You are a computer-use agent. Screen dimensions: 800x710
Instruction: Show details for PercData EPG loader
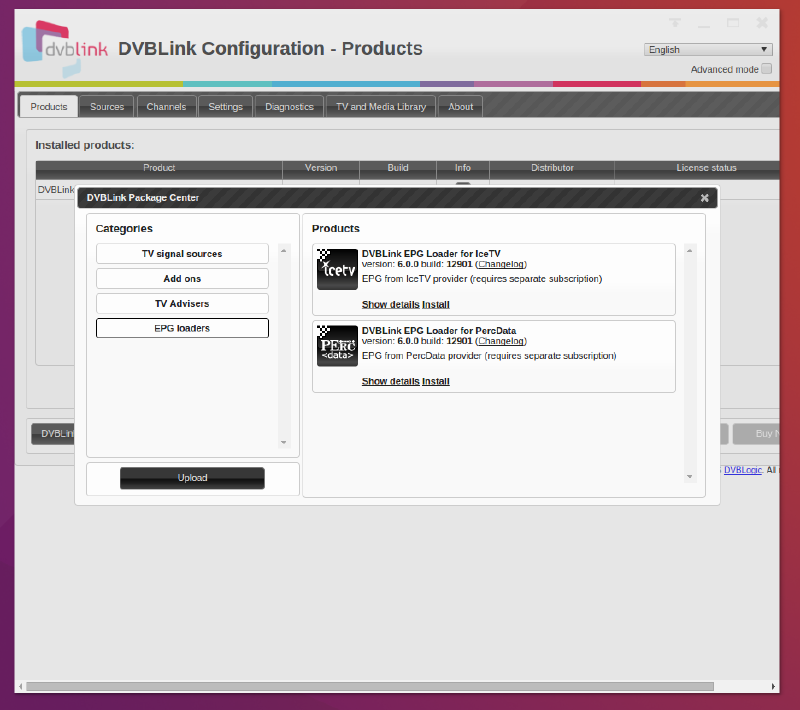pos(391,382)
